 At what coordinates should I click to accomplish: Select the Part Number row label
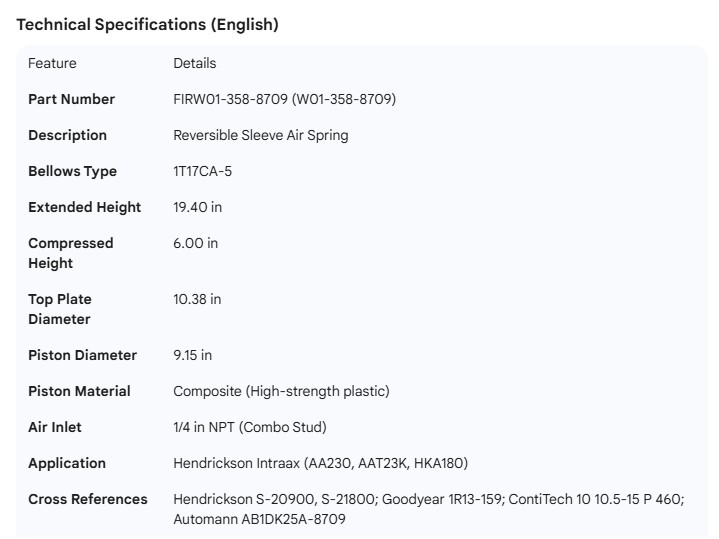[x=71, y=99]
